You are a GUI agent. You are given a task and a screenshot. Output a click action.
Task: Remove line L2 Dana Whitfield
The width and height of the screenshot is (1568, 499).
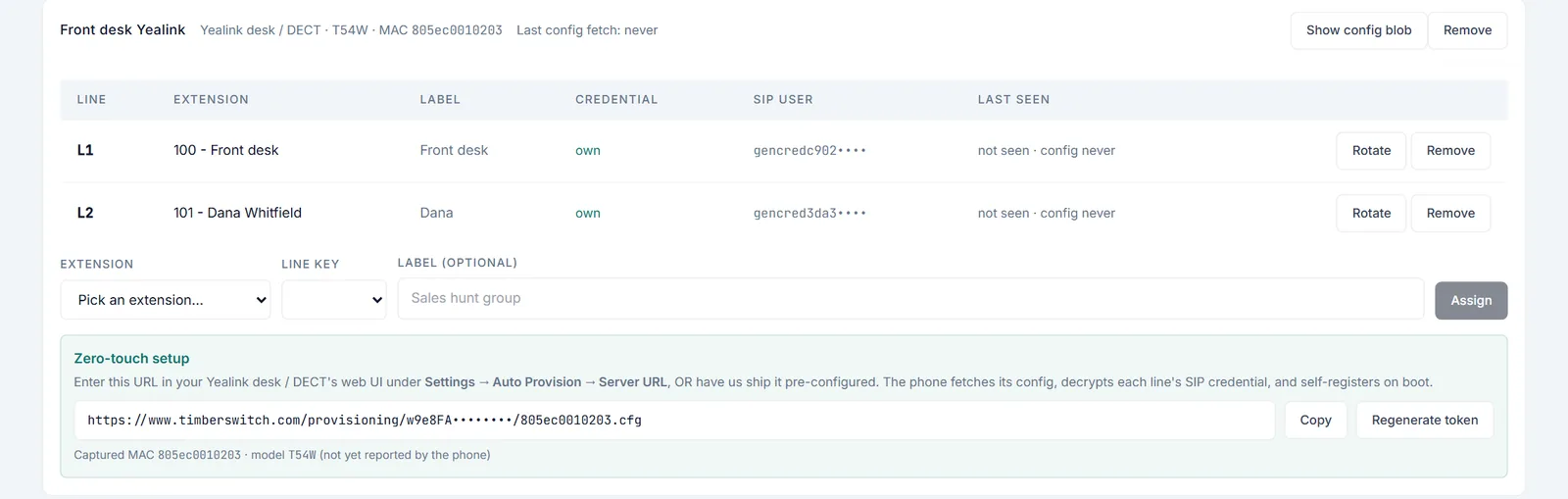[x=1450, y=213]
